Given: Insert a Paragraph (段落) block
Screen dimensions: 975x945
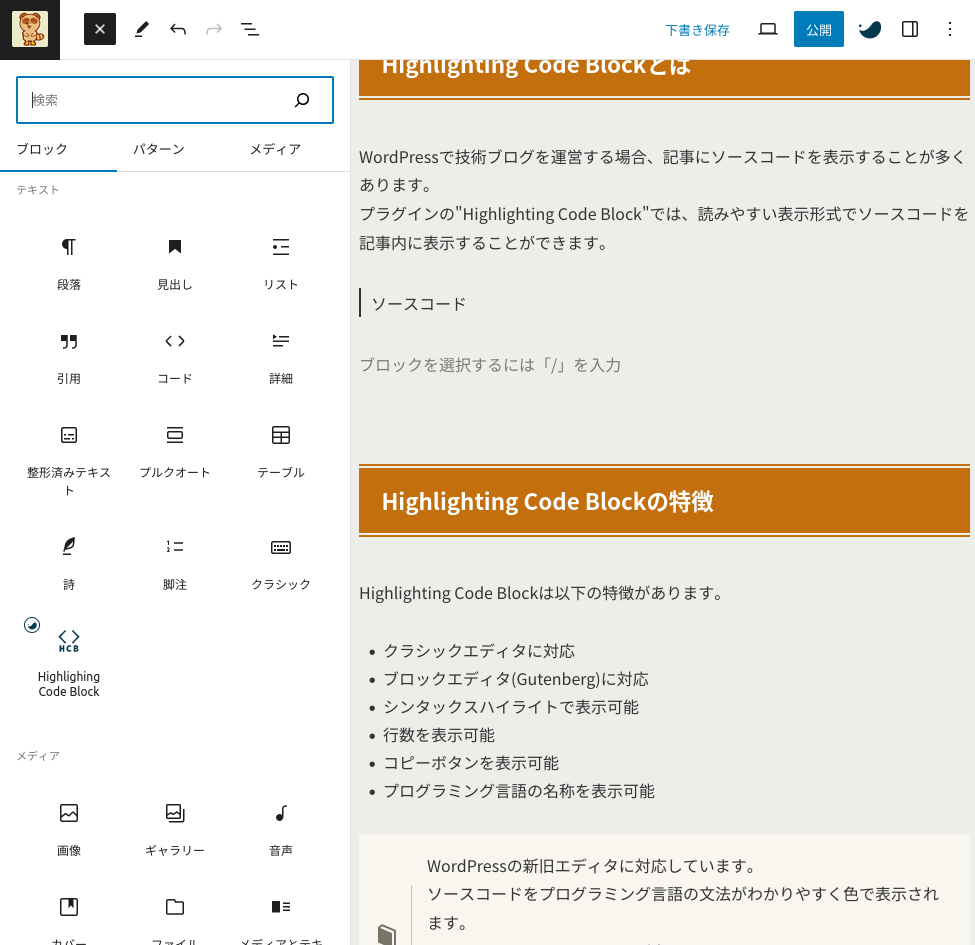Looking at the screenshot, I should 69,263.
